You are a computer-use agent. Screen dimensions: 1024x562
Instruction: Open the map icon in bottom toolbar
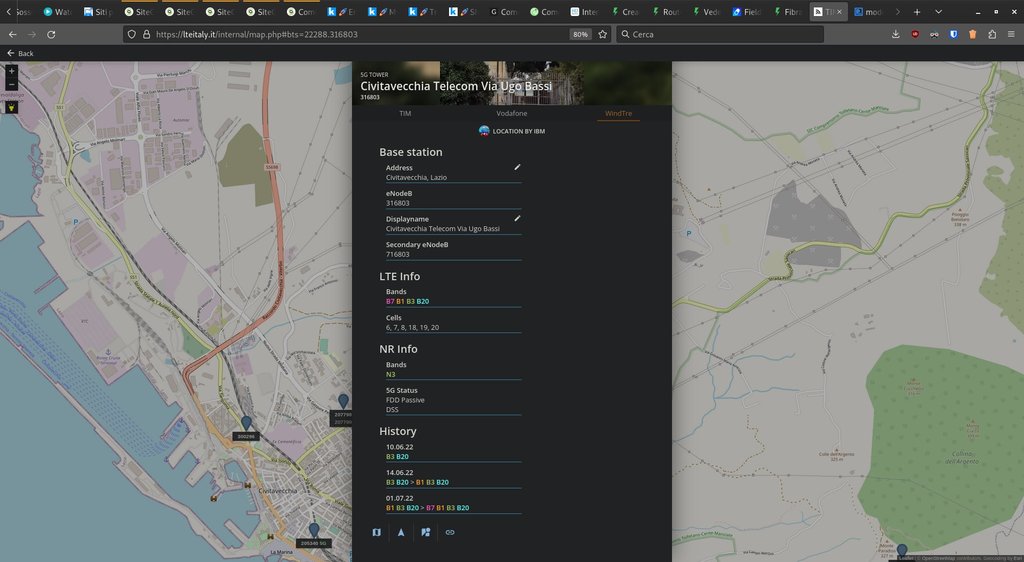pyautogui.click(x=376, y=532)
